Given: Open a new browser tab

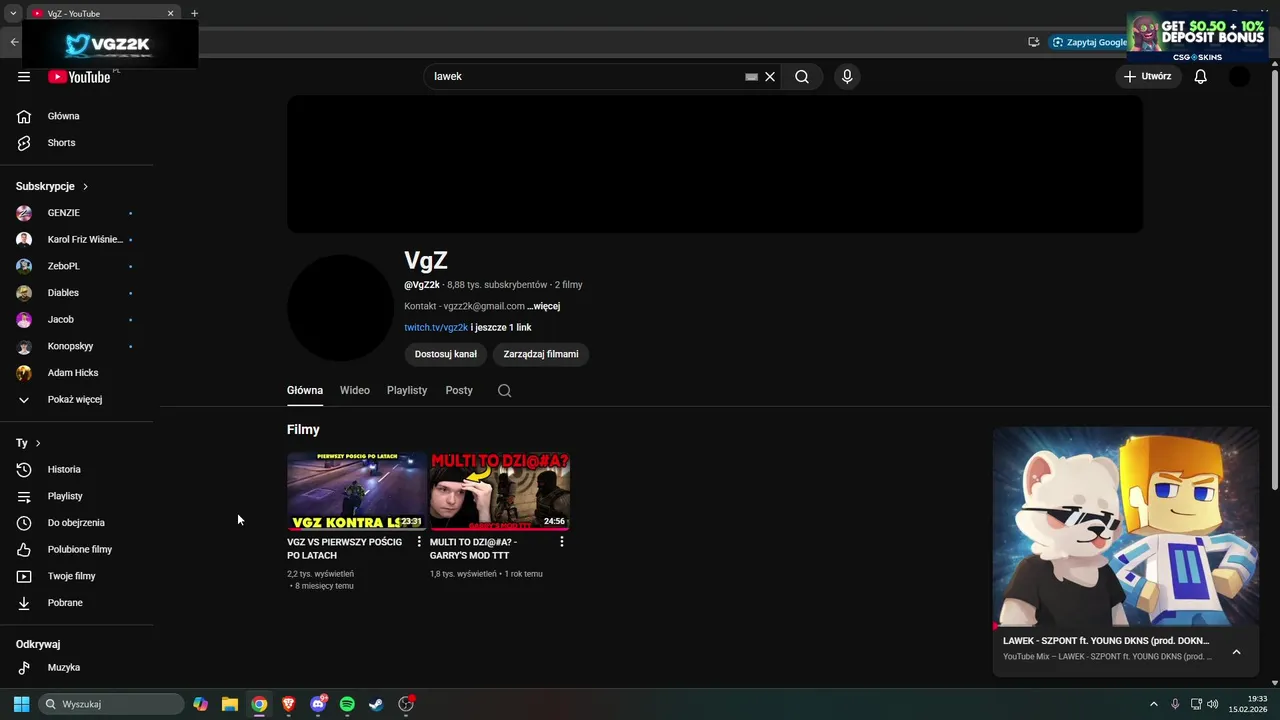Looking at the screenshot, I should (x=194, y=13).
